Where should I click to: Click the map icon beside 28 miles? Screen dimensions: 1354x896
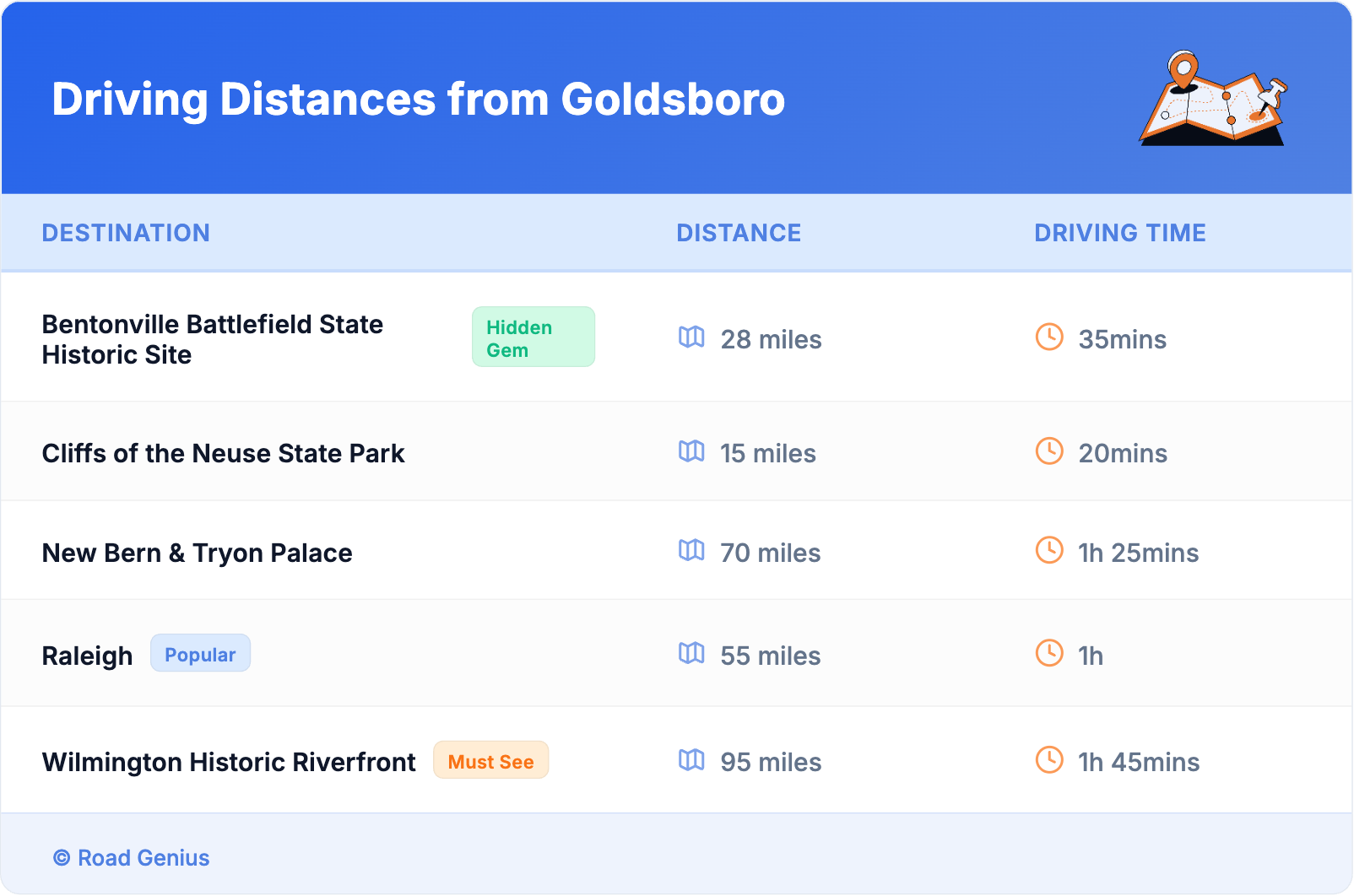click(691, 337)
